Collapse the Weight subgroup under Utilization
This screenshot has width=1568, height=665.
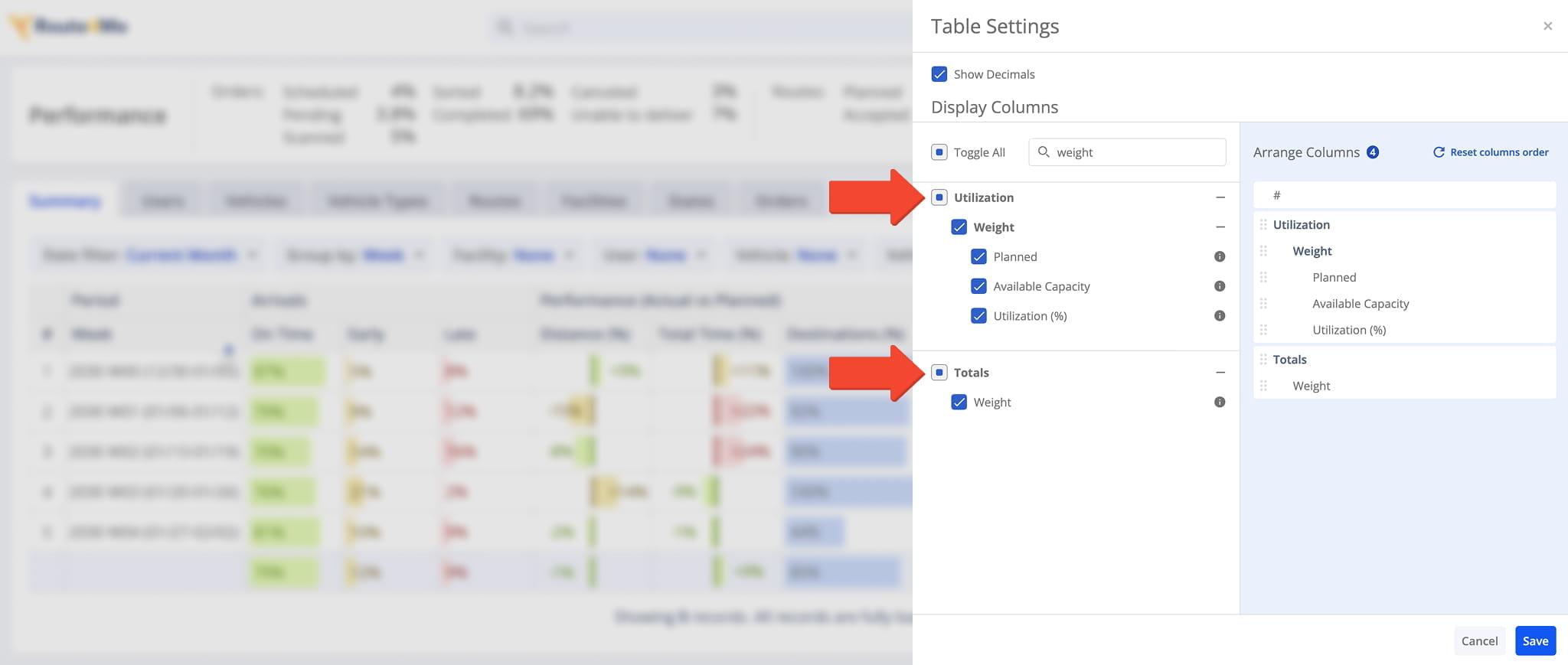1220,227
